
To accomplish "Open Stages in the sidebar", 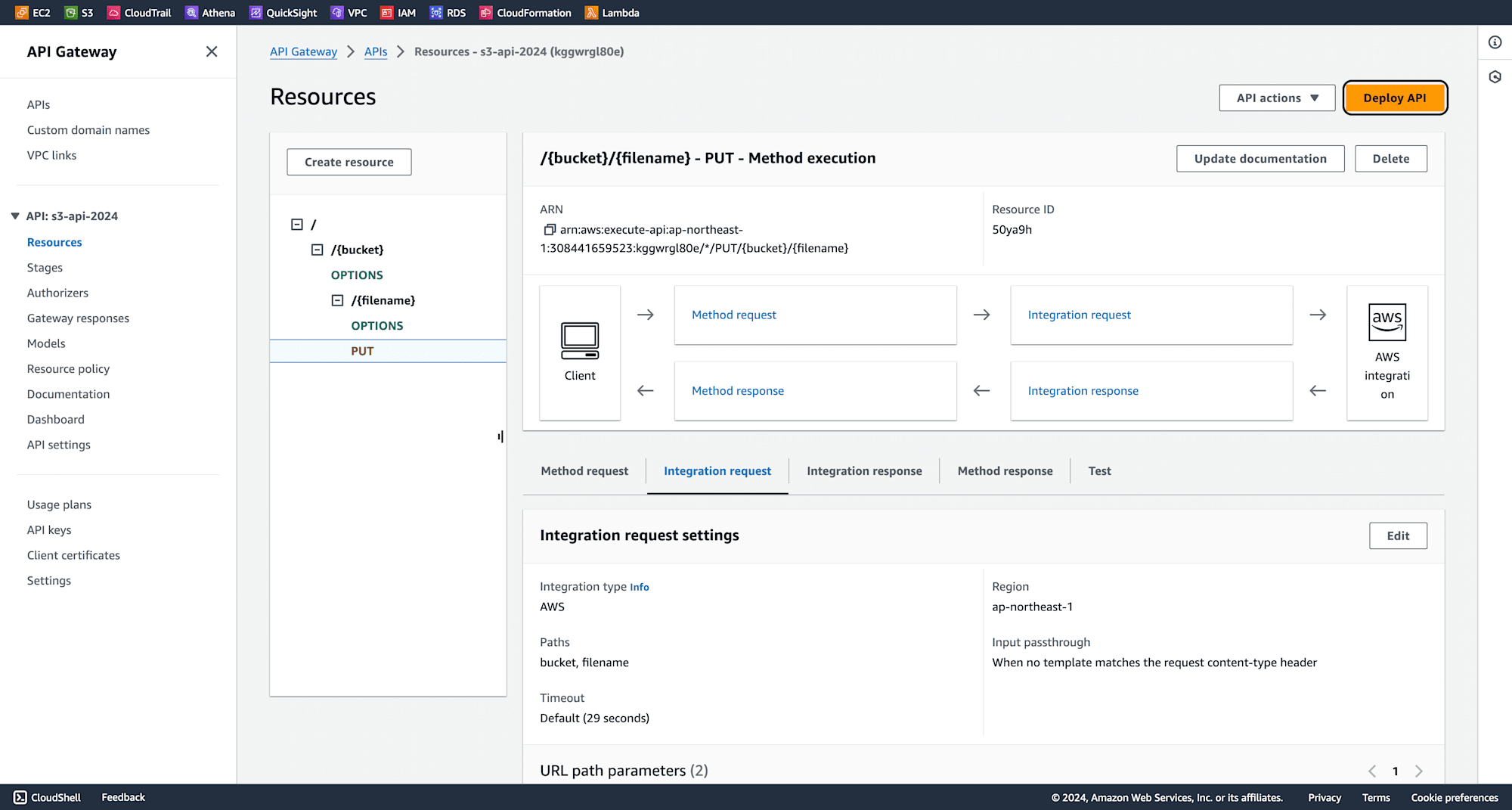I will coord(45,268).
